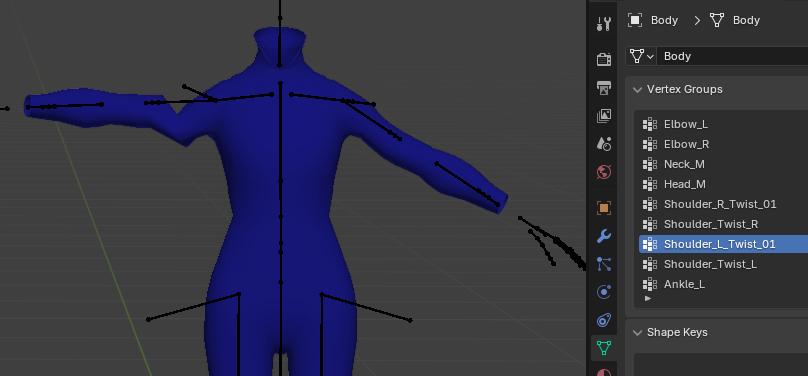Select the Neck_M vertex group
808x376 pixels.
(x=723, y=164)
